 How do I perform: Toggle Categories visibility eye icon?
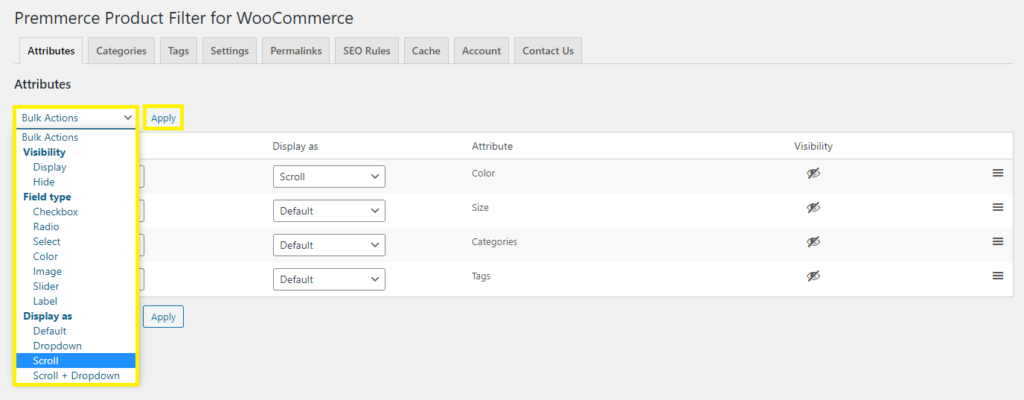click(813, 242)
